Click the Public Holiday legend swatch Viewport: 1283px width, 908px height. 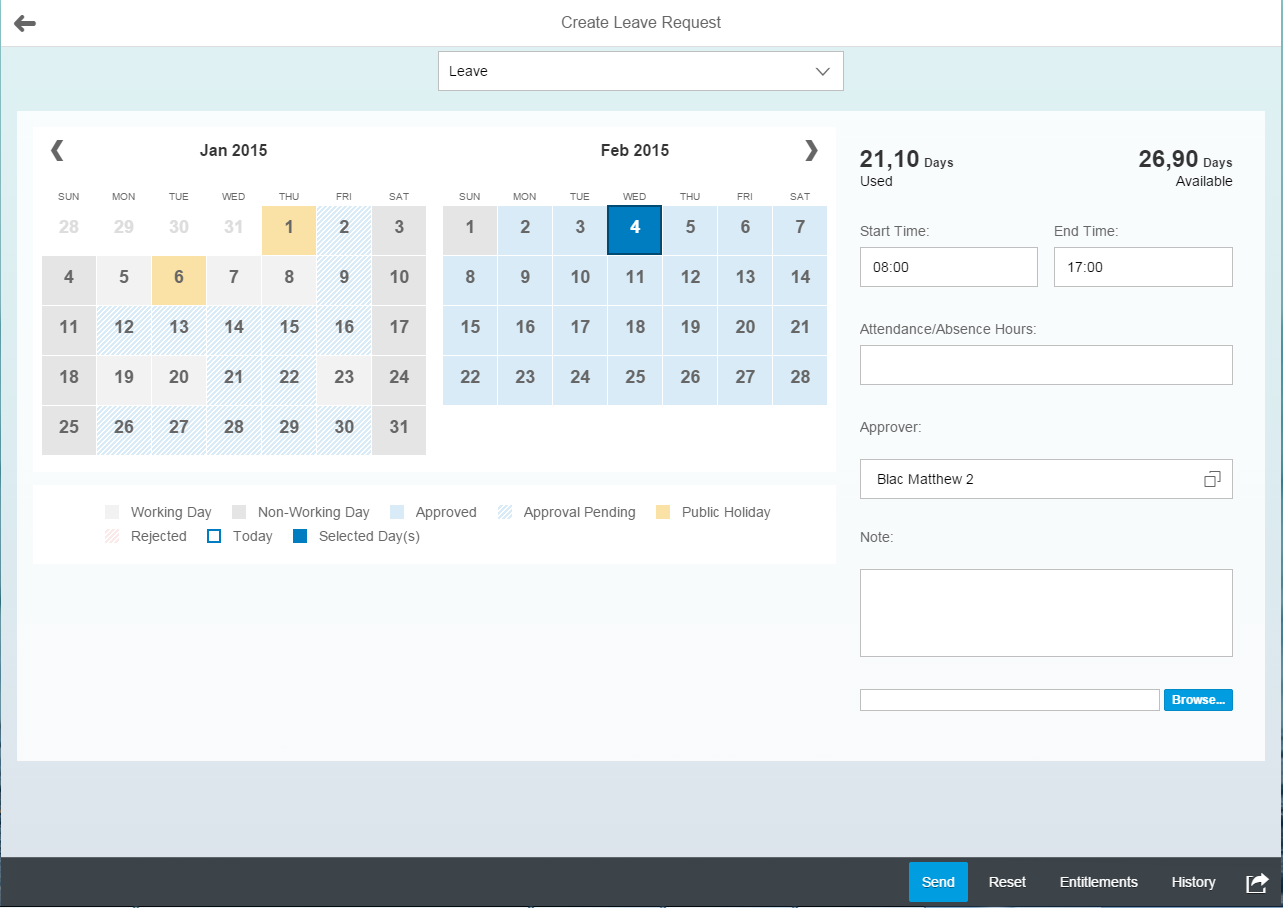coord(663,512)
